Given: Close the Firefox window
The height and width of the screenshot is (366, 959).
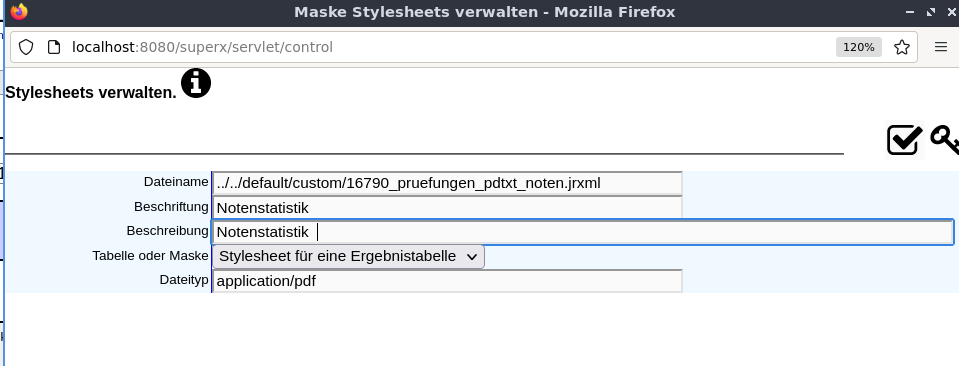Looking at the screenshot, I should click(950, 12).
